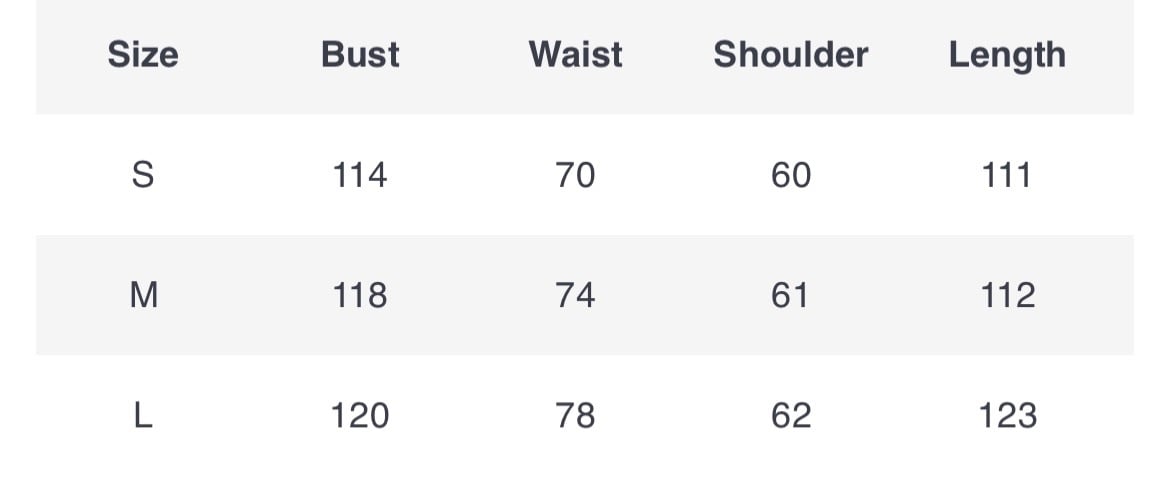Image resolution: width=1170 pixels, height=491 pixels.
Task: Click bust value 118 for size M
Action: point(360,296)
